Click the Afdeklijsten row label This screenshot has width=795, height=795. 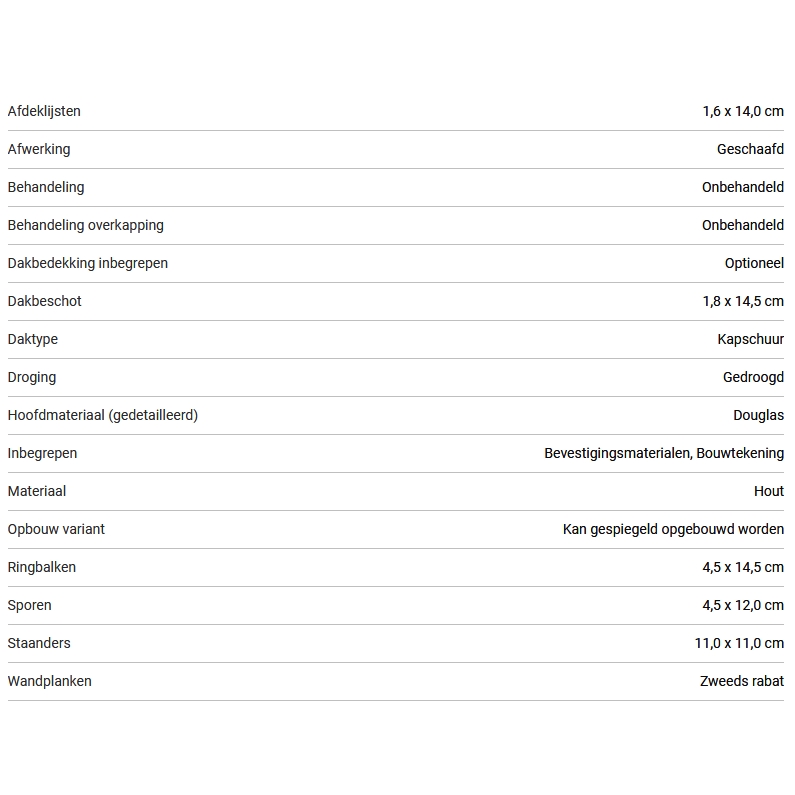coord(44,111)
